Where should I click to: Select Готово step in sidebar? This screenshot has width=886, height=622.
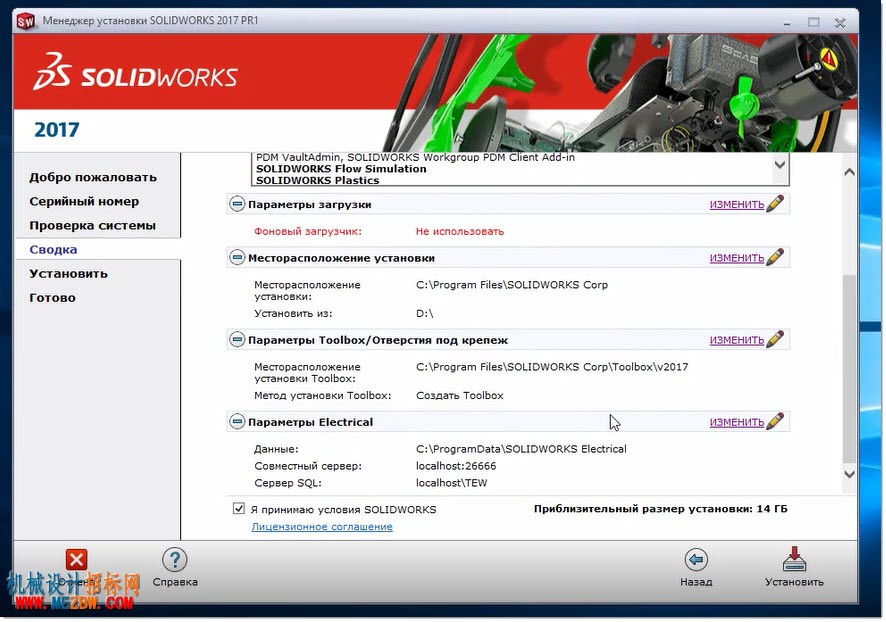click(x=53, y=298)
